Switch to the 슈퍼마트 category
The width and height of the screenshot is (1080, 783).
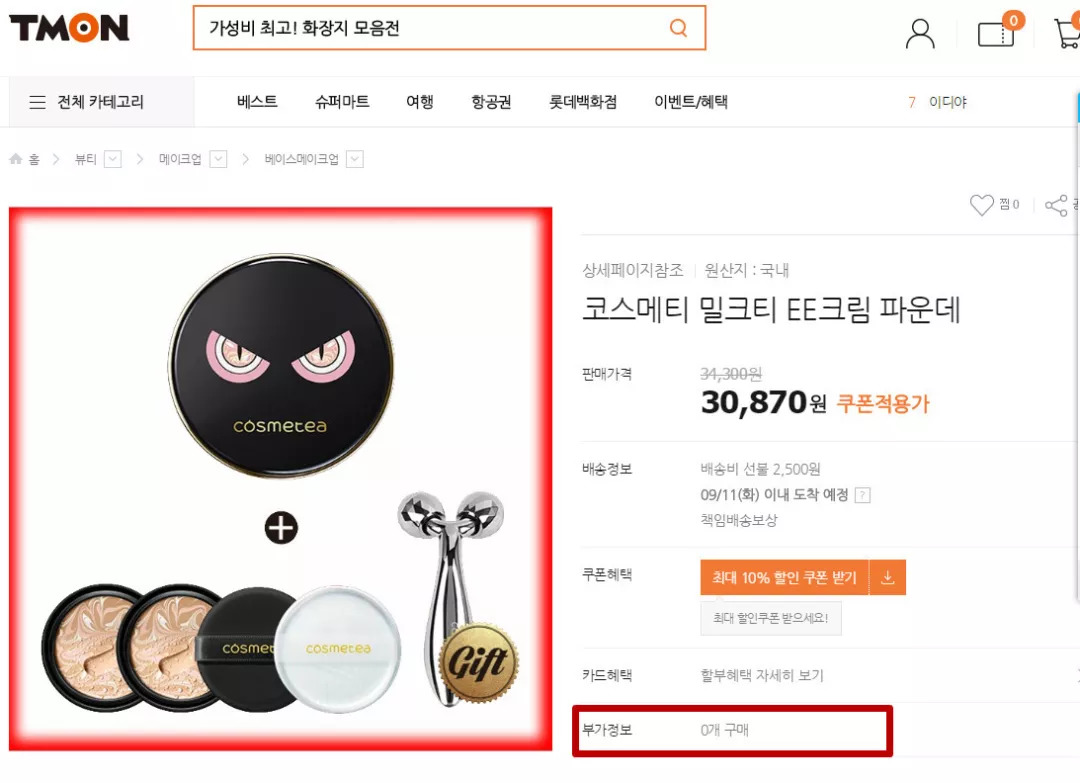[340, 102]
